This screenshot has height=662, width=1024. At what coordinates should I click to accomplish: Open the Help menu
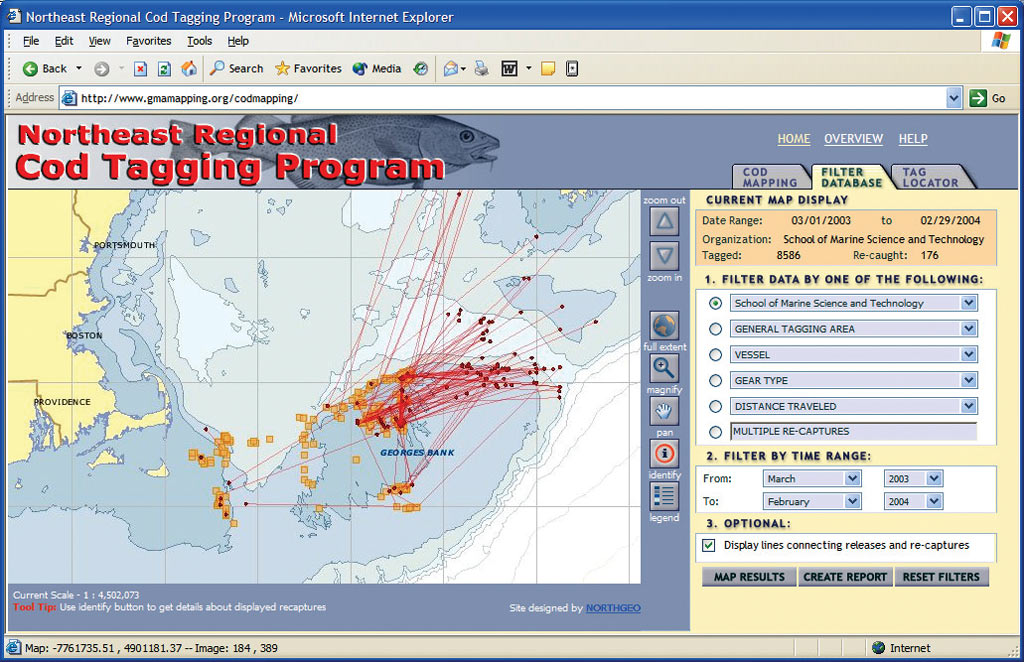click(238, 41)
